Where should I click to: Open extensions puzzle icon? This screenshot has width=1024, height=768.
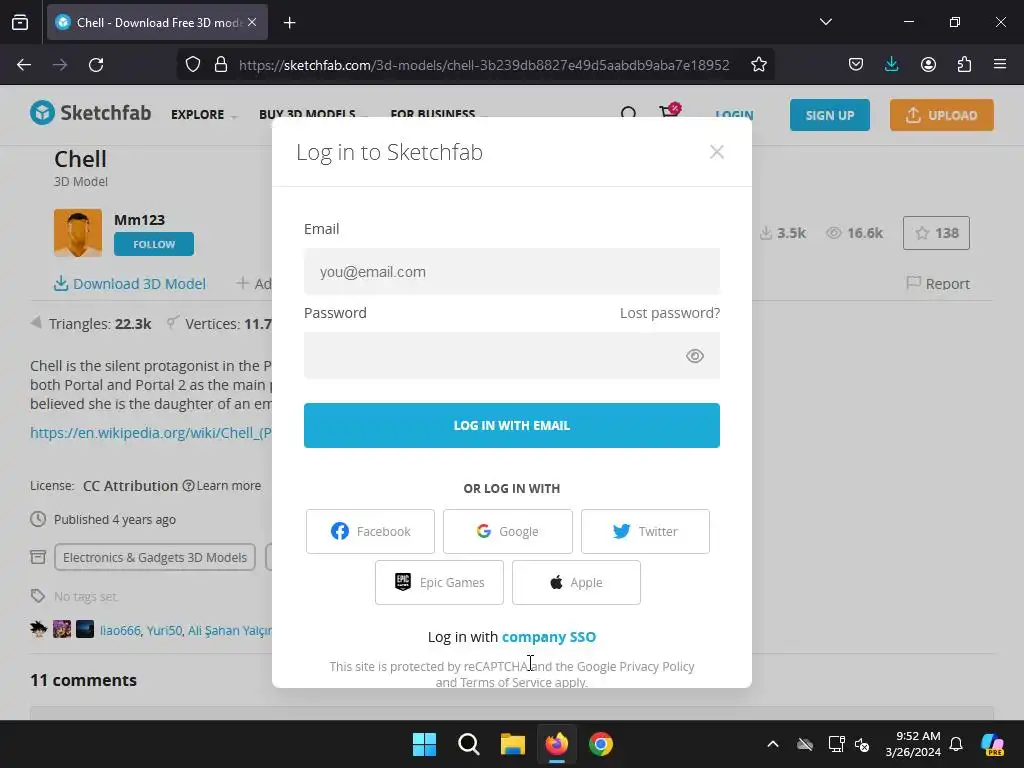pyautogui.click(x=964, y=65)
